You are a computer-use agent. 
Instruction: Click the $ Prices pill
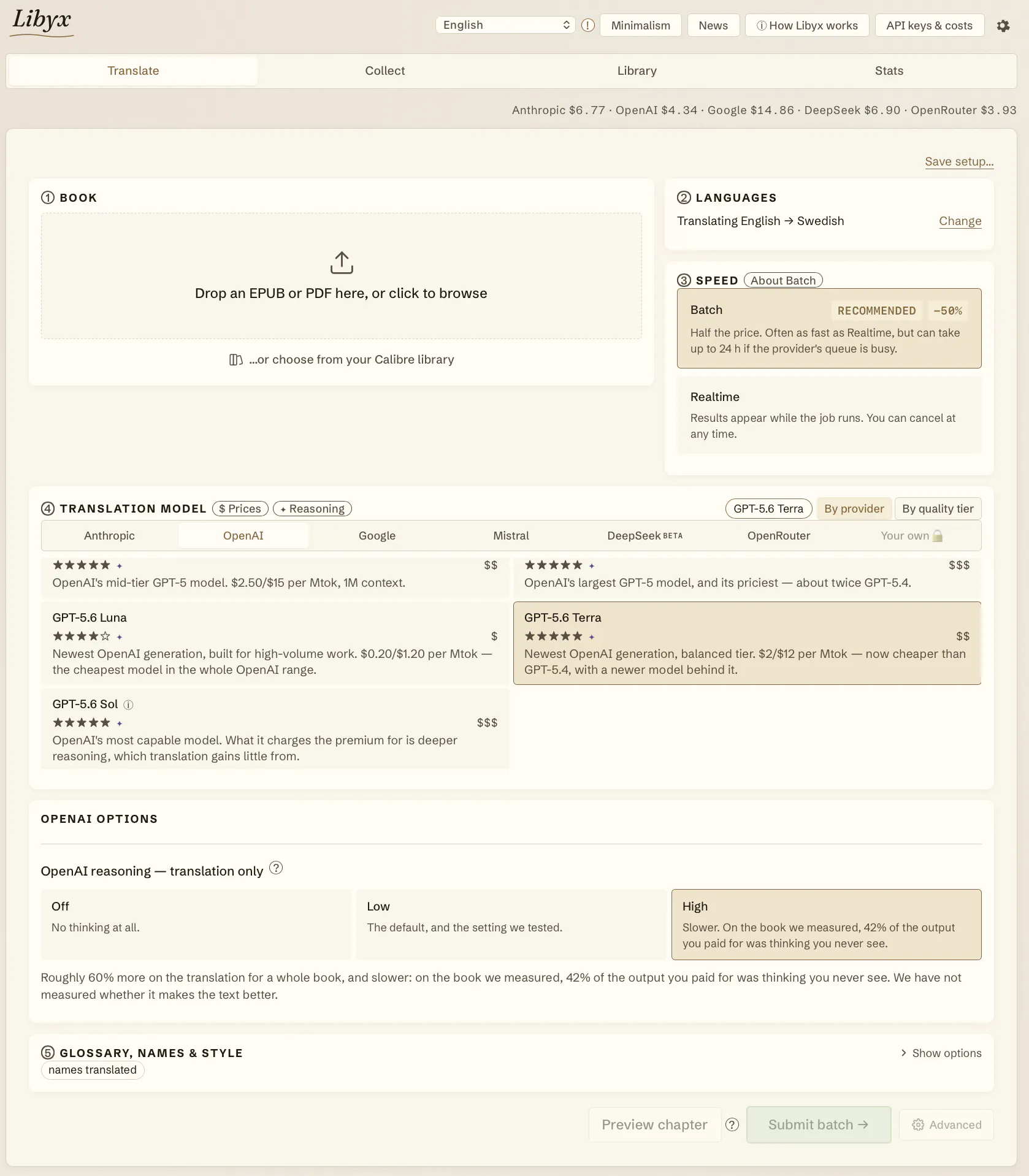pos(240,508)
